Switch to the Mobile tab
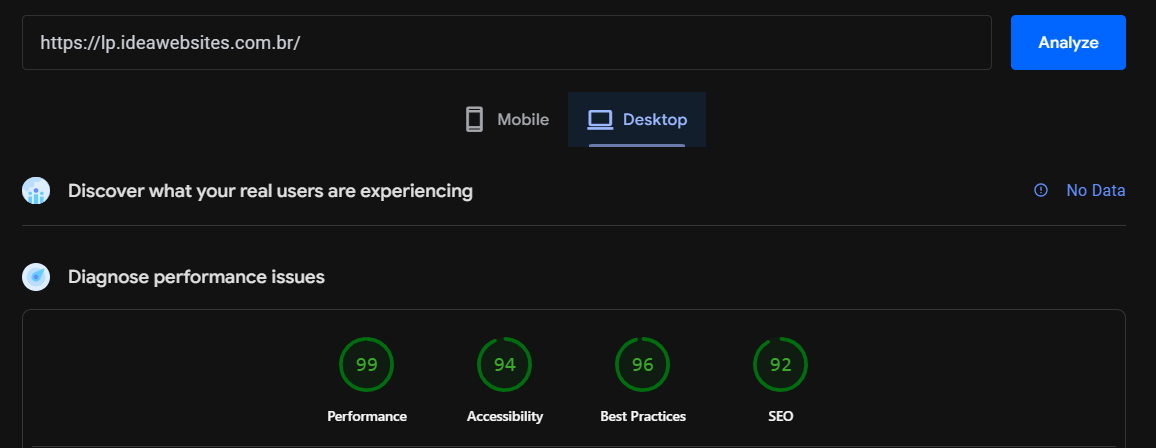The height and width of the screenshot is (448, 1156). (507, 119)
